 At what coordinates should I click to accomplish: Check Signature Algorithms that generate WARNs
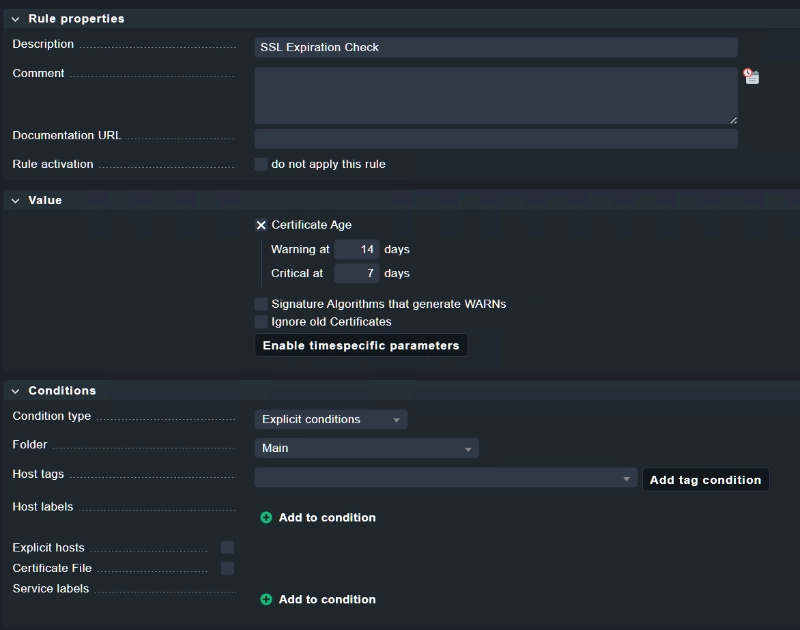pos(261,304)
